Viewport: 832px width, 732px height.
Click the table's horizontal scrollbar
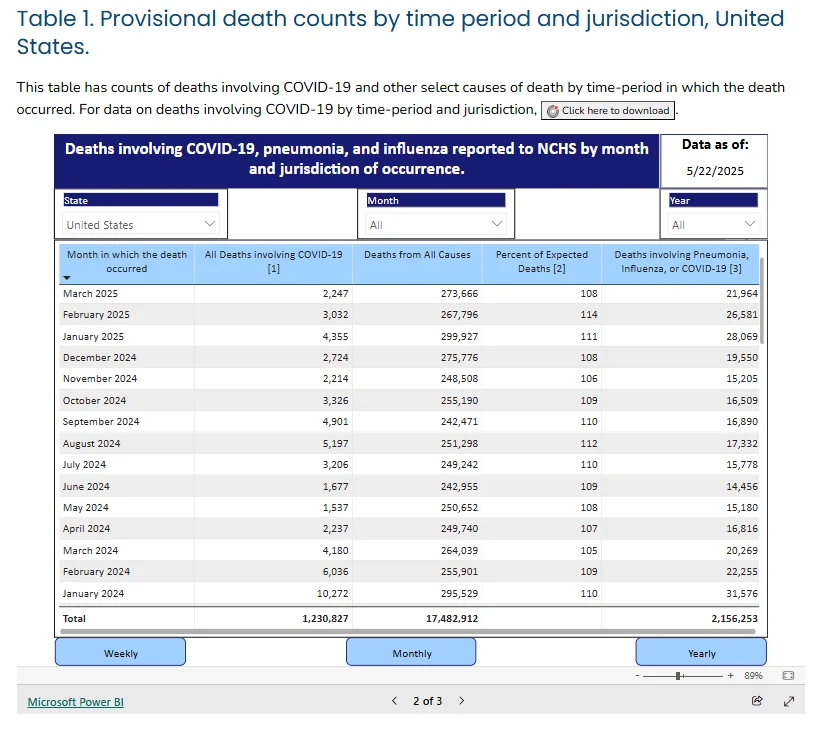[408, 632]
